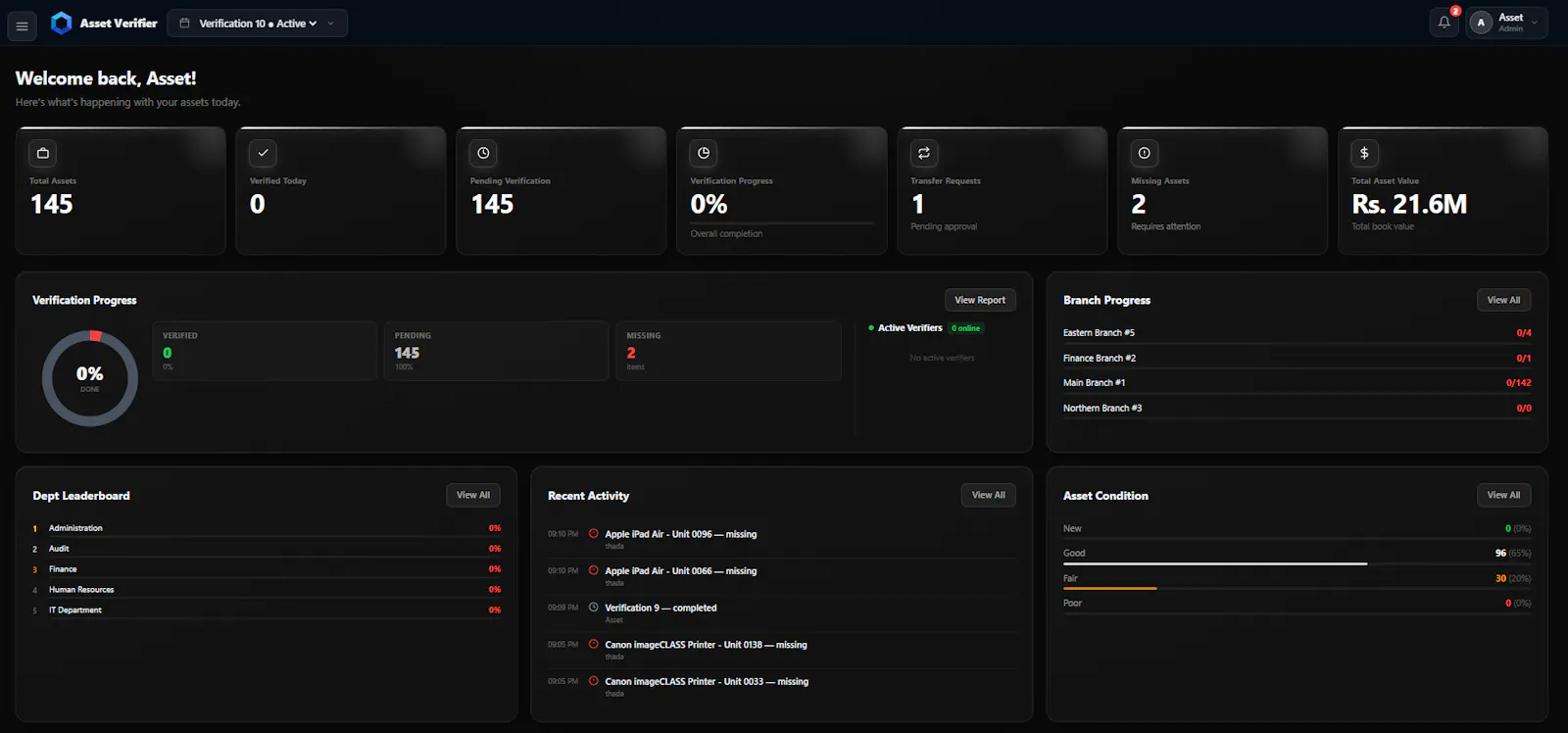Viewport: 1568px width, 733px height.
Task: Open the Rs. 21.6M asset value card
Action: pos(1444,191)
